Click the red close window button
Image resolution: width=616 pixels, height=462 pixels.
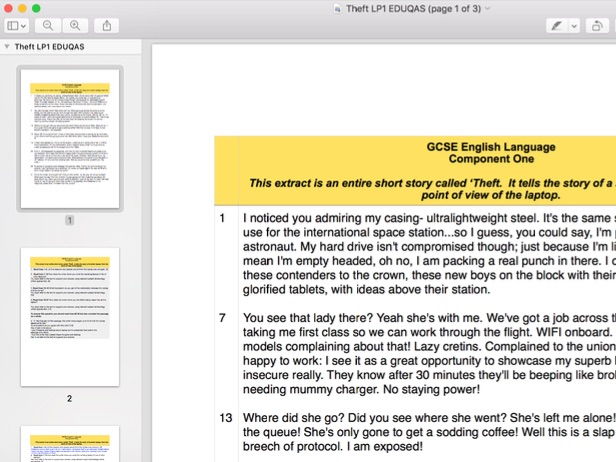pyautogui.click(x=8, y=8)
